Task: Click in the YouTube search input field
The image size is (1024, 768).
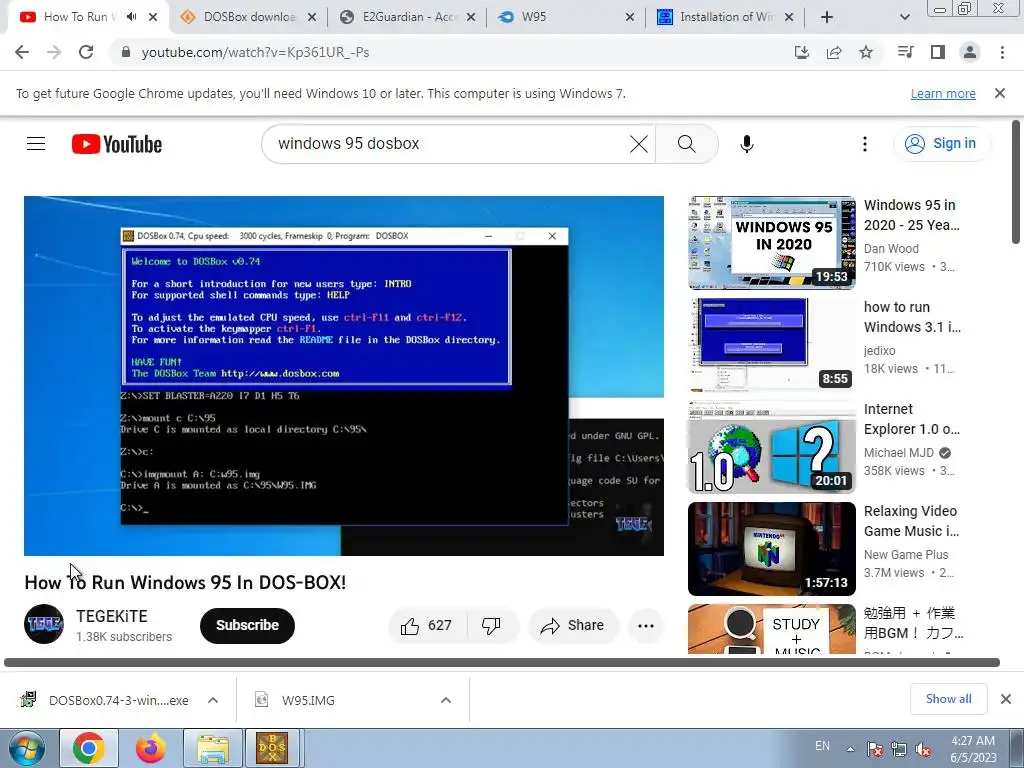Action: click(x=451, y=144)
